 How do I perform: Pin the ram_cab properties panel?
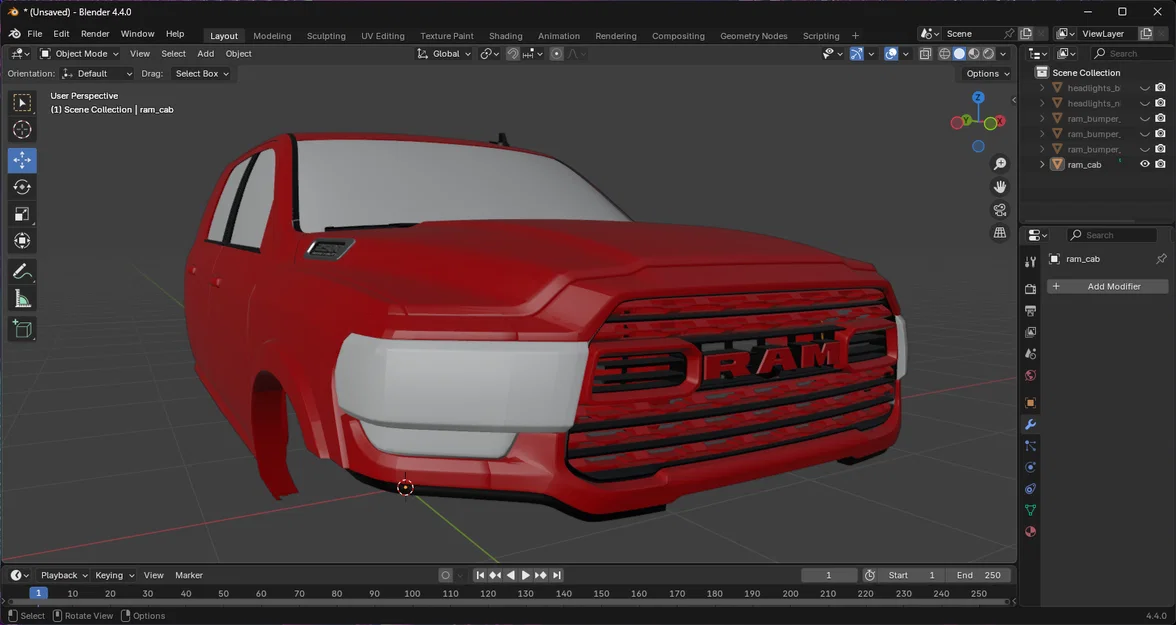coord(1161,259)
